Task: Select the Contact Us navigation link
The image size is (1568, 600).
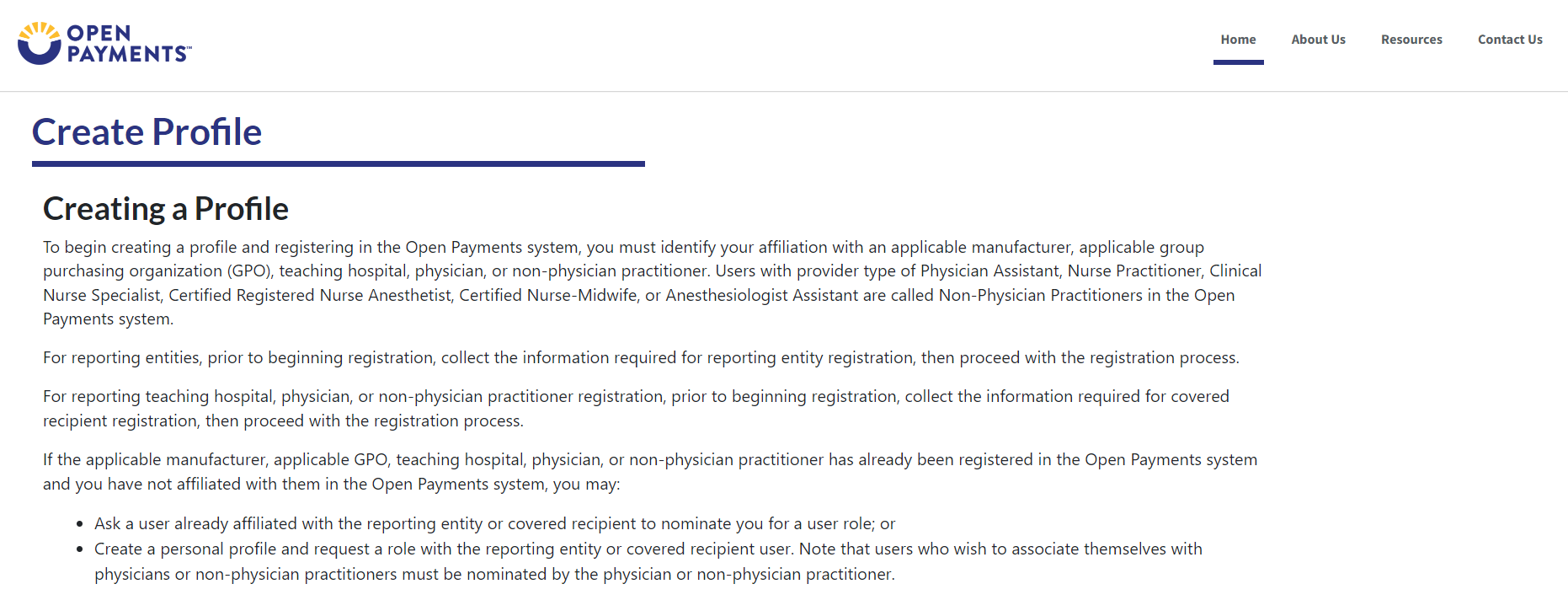Action: point(1510,40)
